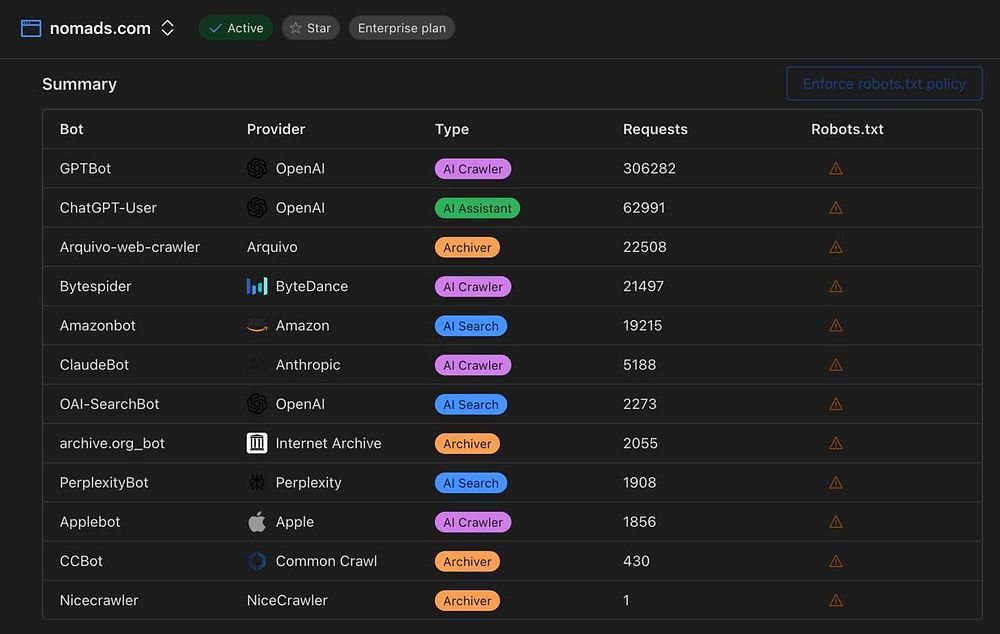The image size is (1000, 634).
Task: Click the Internet Archive logo icon
Action: pyautogui.click(x=257, y=443)
